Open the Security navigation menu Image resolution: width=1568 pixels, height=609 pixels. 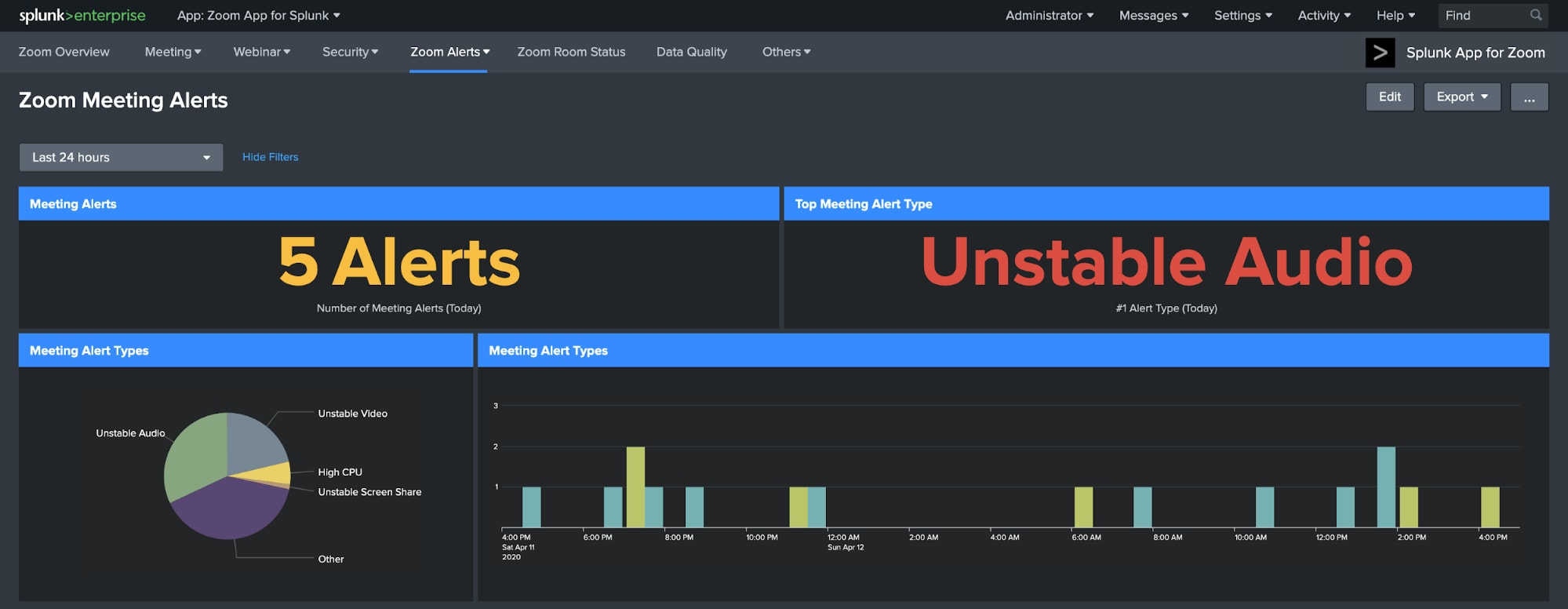(x=351, y=52)
